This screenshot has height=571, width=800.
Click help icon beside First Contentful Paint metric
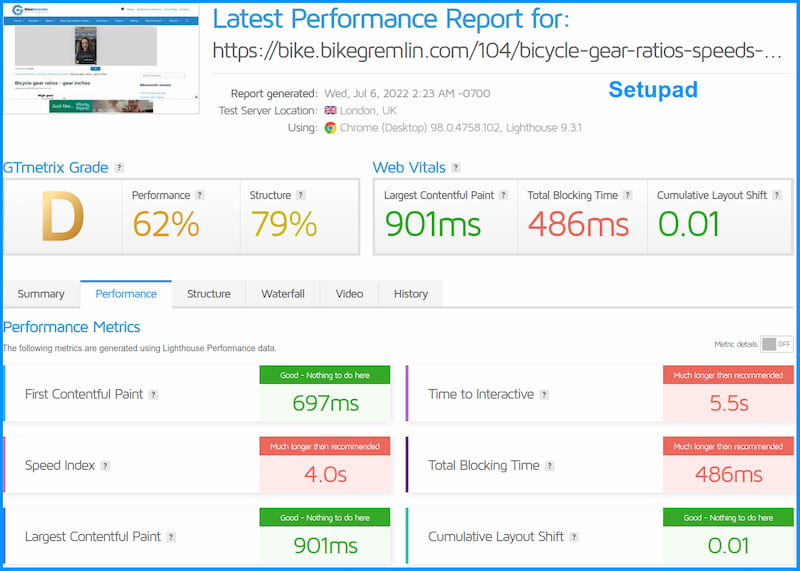click(x=154, y=394)
